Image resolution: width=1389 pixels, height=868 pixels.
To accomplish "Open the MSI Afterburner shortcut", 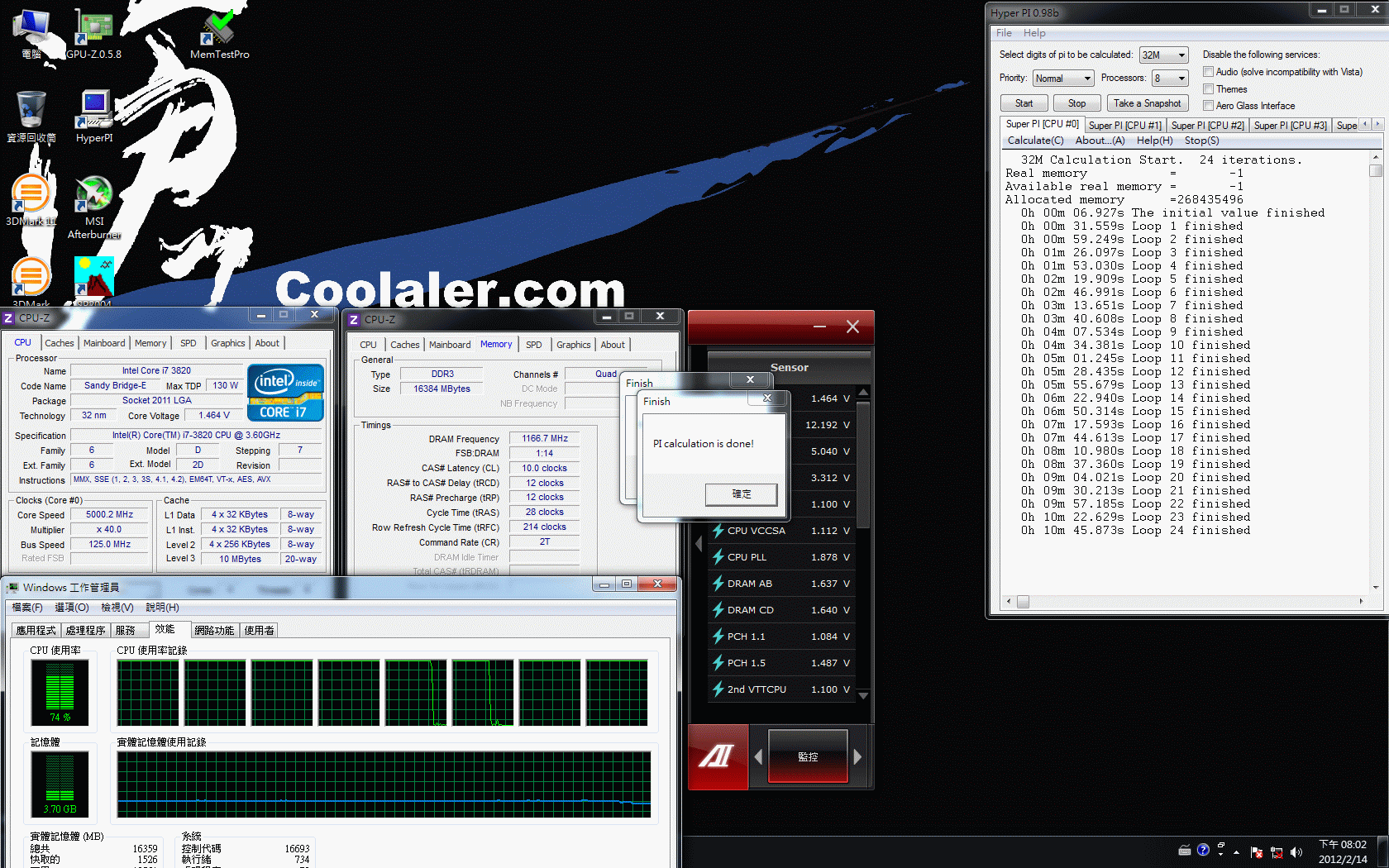I will [94, 207].
